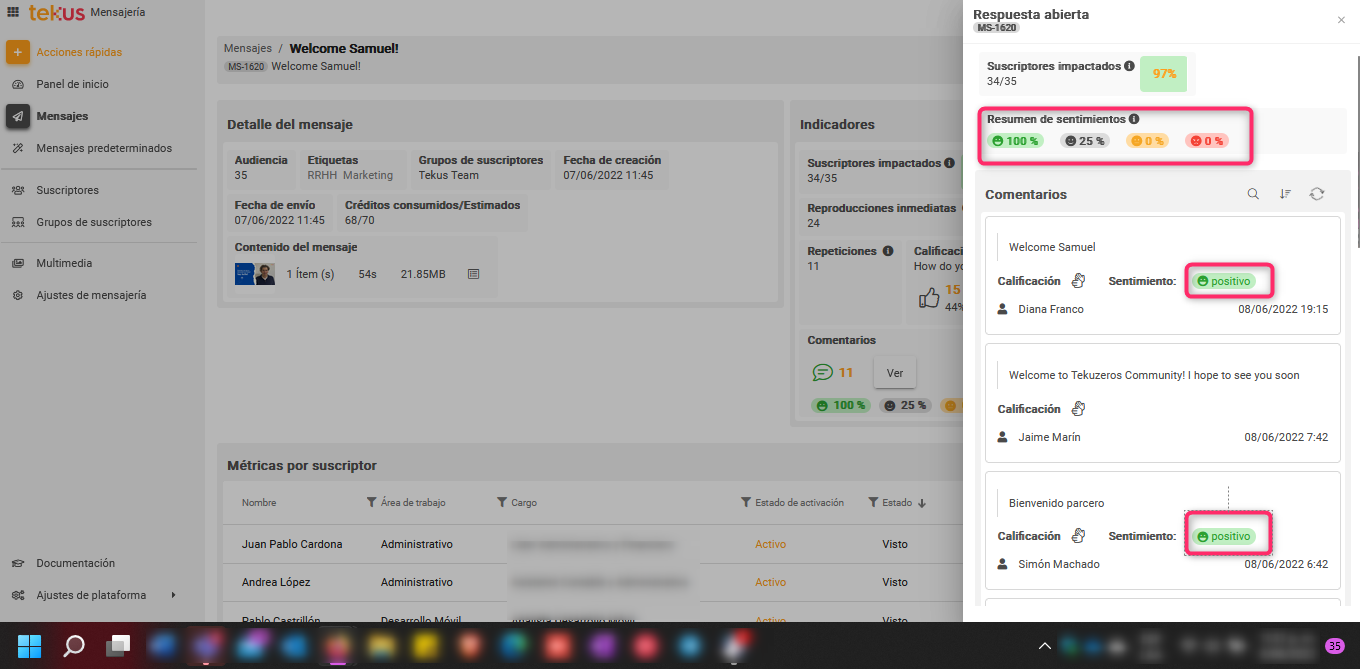Screen dimensions: 1360x669
Task: Click the sort icon in Comentarios
Action: (x=1285, y=194)
